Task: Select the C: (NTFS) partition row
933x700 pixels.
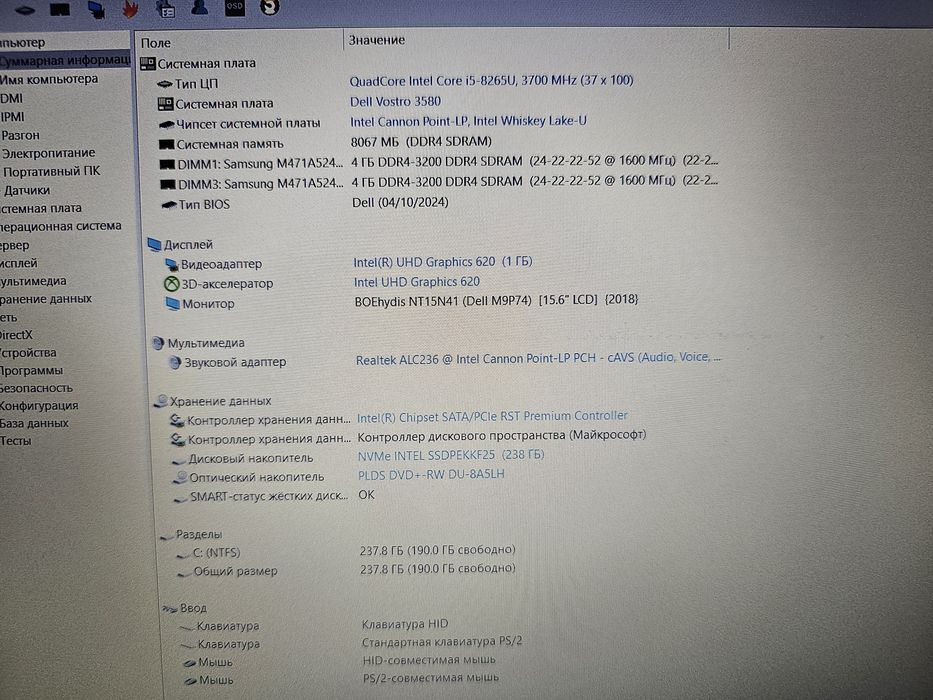Action: [x=348, y=551]
